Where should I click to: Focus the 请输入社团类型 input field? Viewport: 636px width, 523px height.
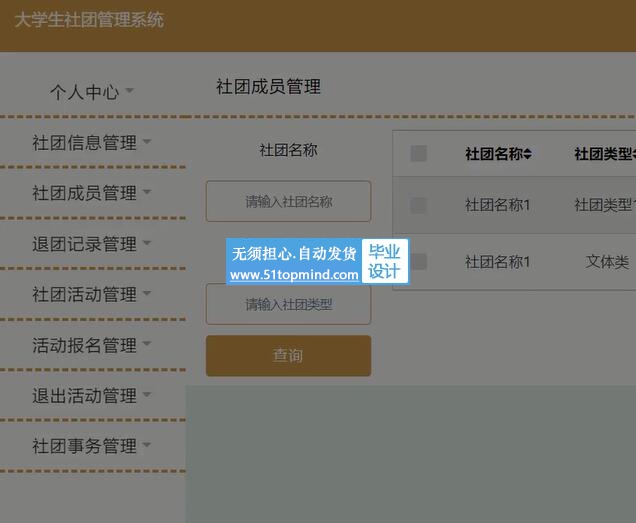288,304
